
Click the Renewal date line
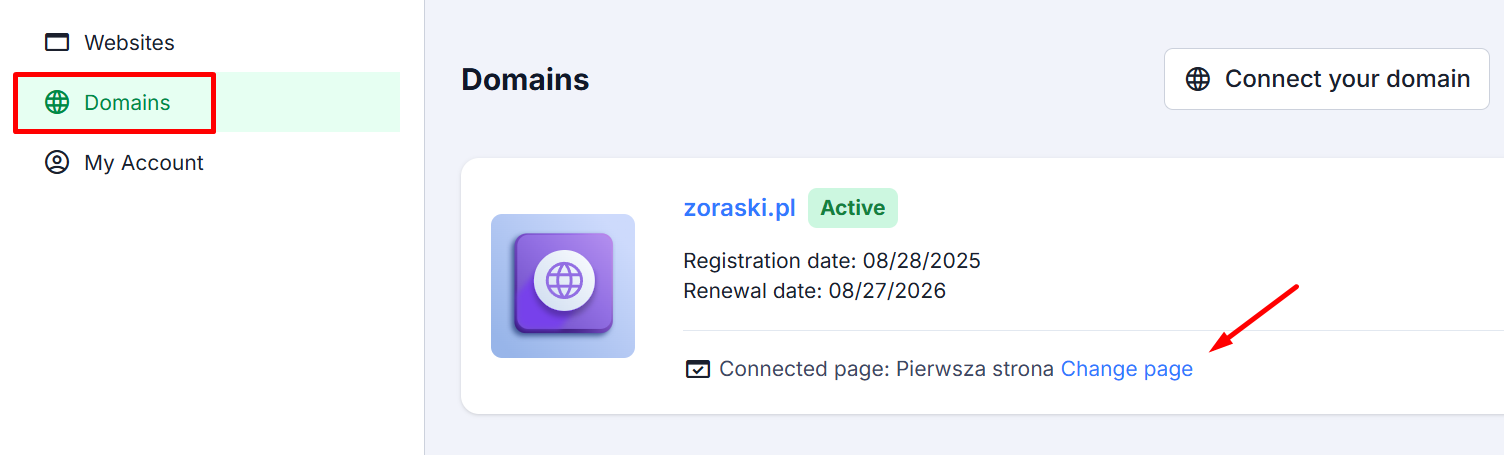point(814,291)
